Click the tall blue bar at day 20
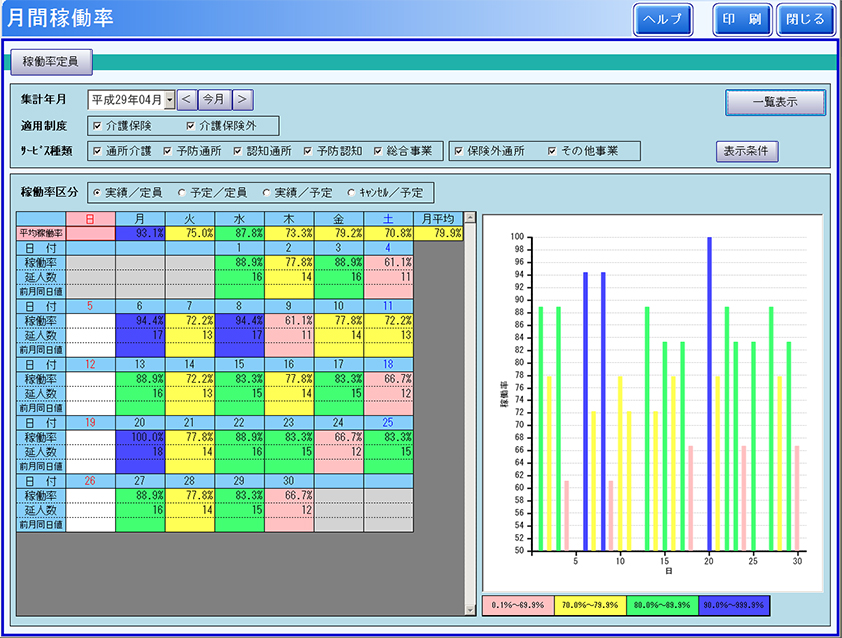The width and height of the screenshot is (842, 638). coord(709,394)
